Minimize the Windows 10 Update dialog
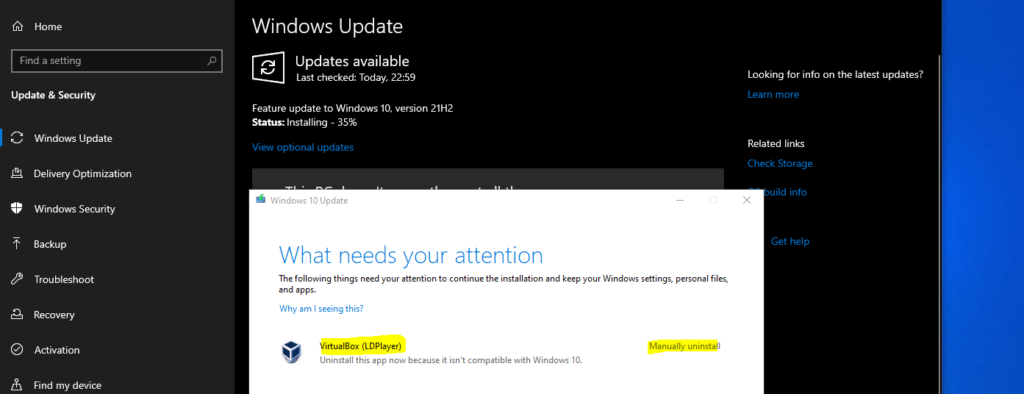Image resolution: width=1024 pixels, height=394 pixels. tap(679, 201)
